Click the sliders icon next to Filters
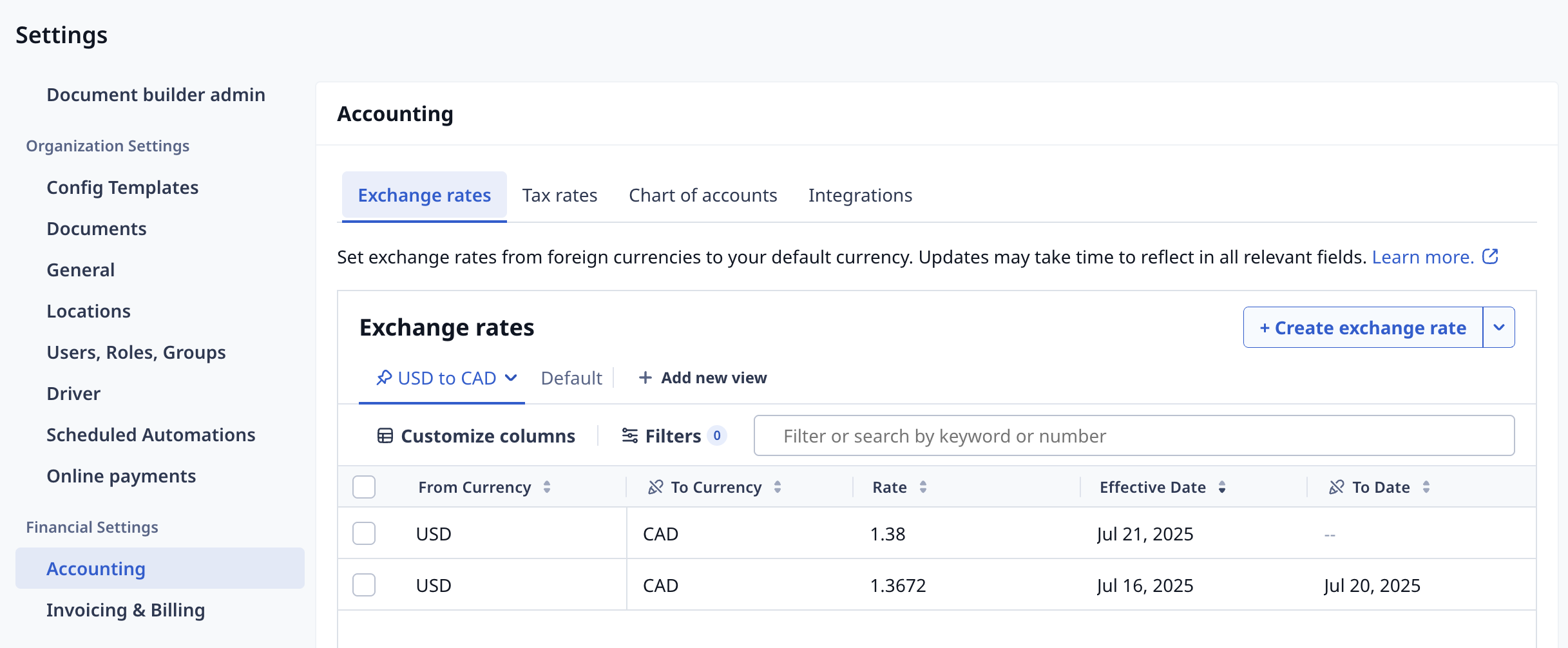This screenshot has height=648, width=1568. pyautogui.click(x=629, y=436)
